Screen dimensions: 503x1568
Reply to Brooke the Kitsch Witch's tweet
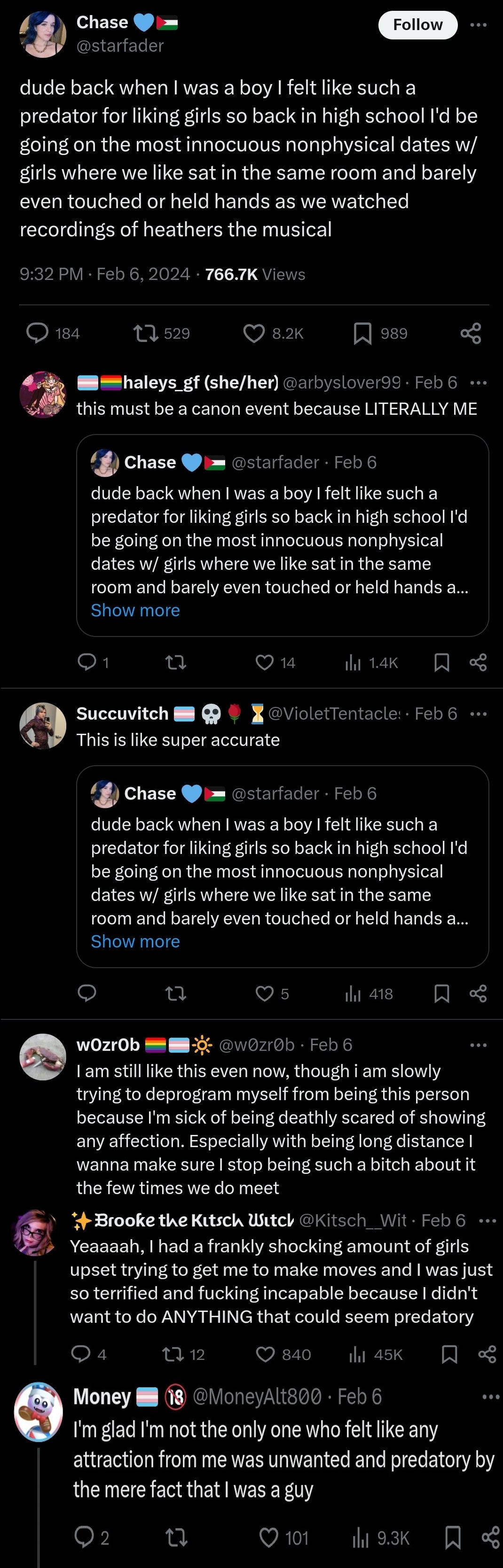[81, 1354]
